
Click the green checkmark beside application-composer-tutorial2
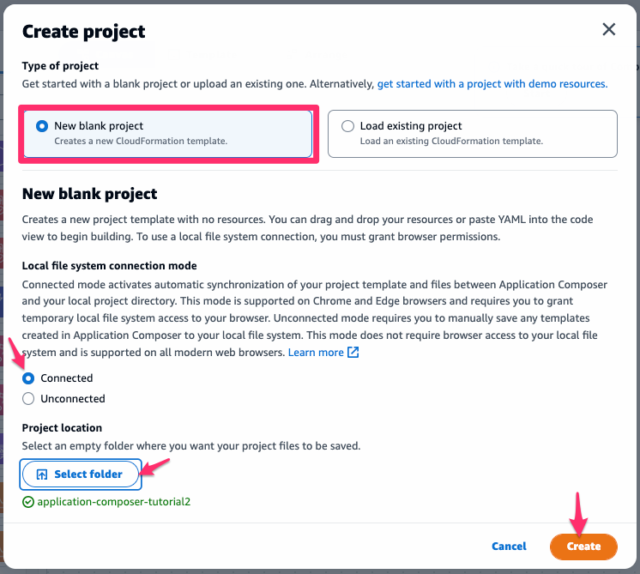28,501
